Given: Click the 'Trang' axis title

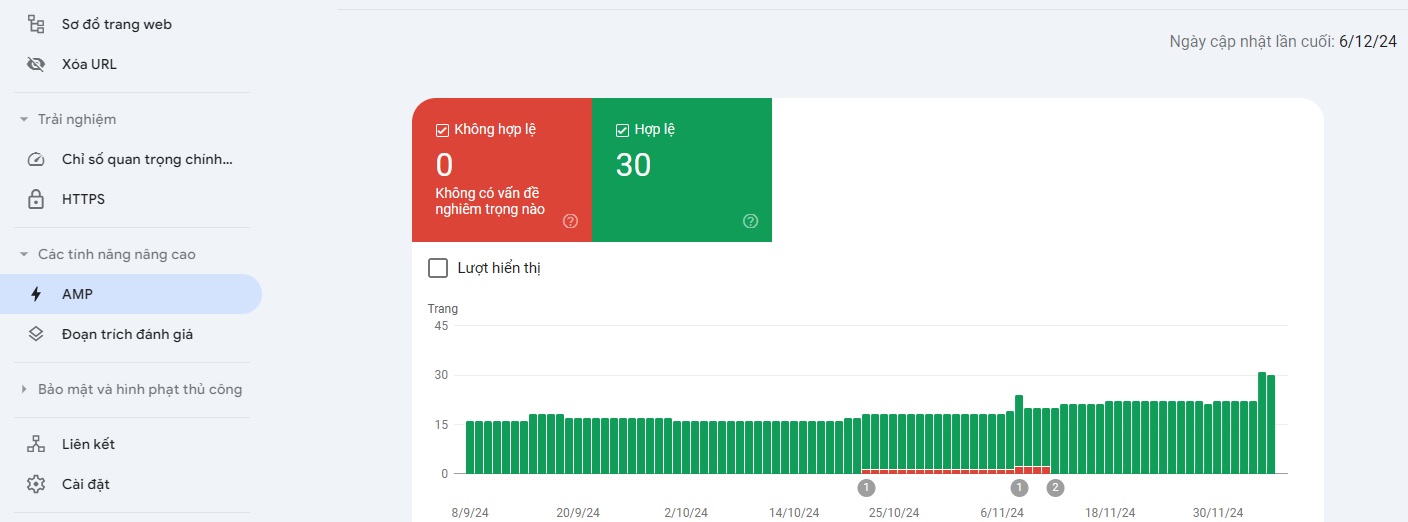Looking at the screenshot, I should [443, 309].
